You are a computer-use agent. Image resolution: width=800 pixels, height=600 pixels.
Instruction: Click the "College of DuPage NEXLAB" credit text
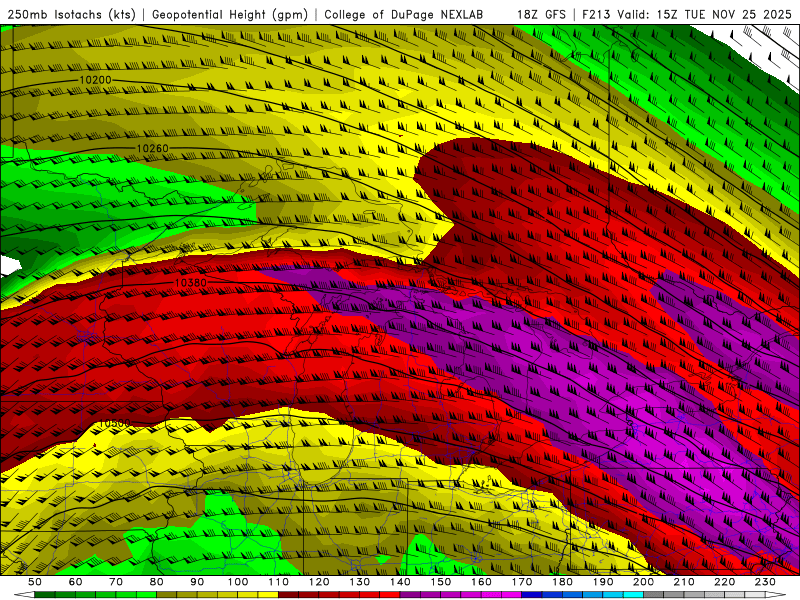coord(403,15)
